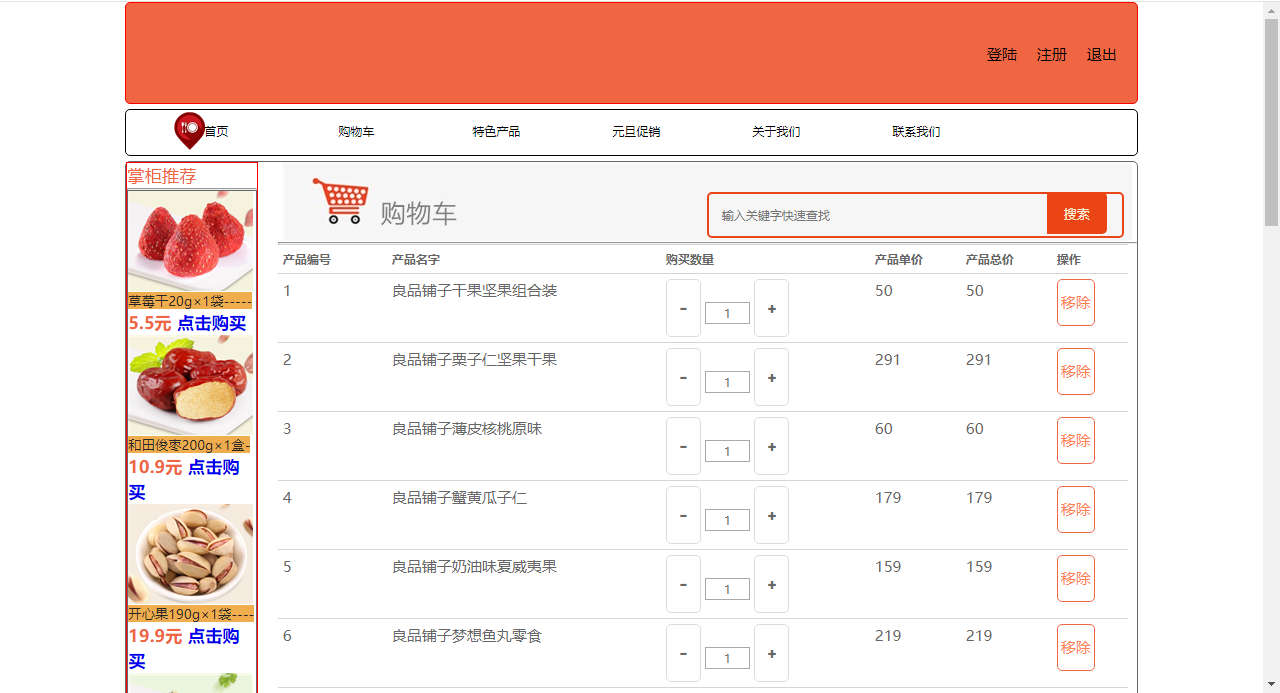Click the pistachio product thumbnail

point(191,554)
